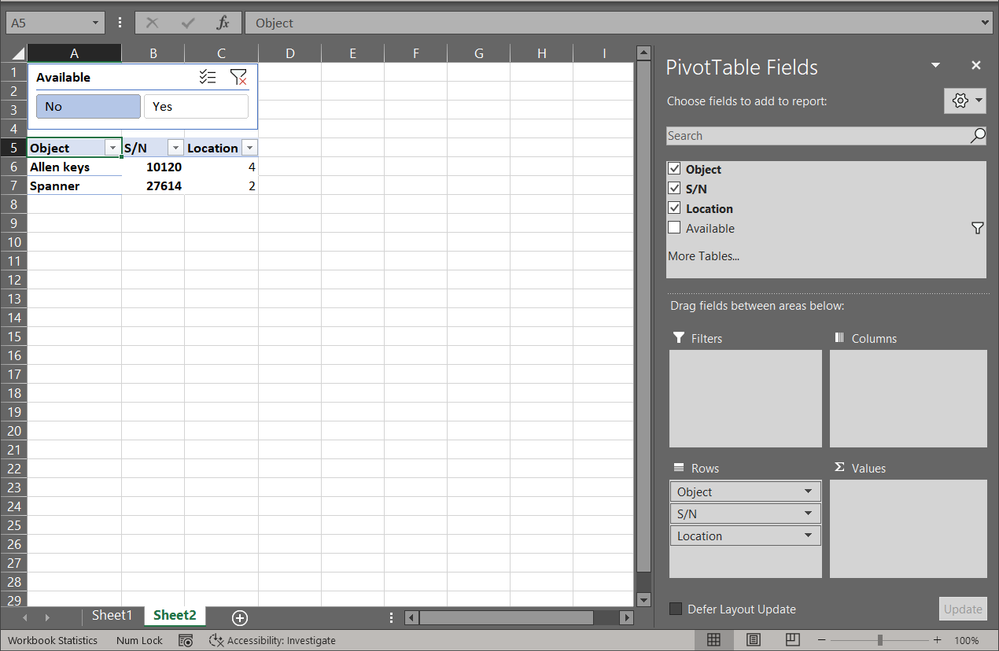
Task: Switch to Normal view
Action: [x=714, y=640]
